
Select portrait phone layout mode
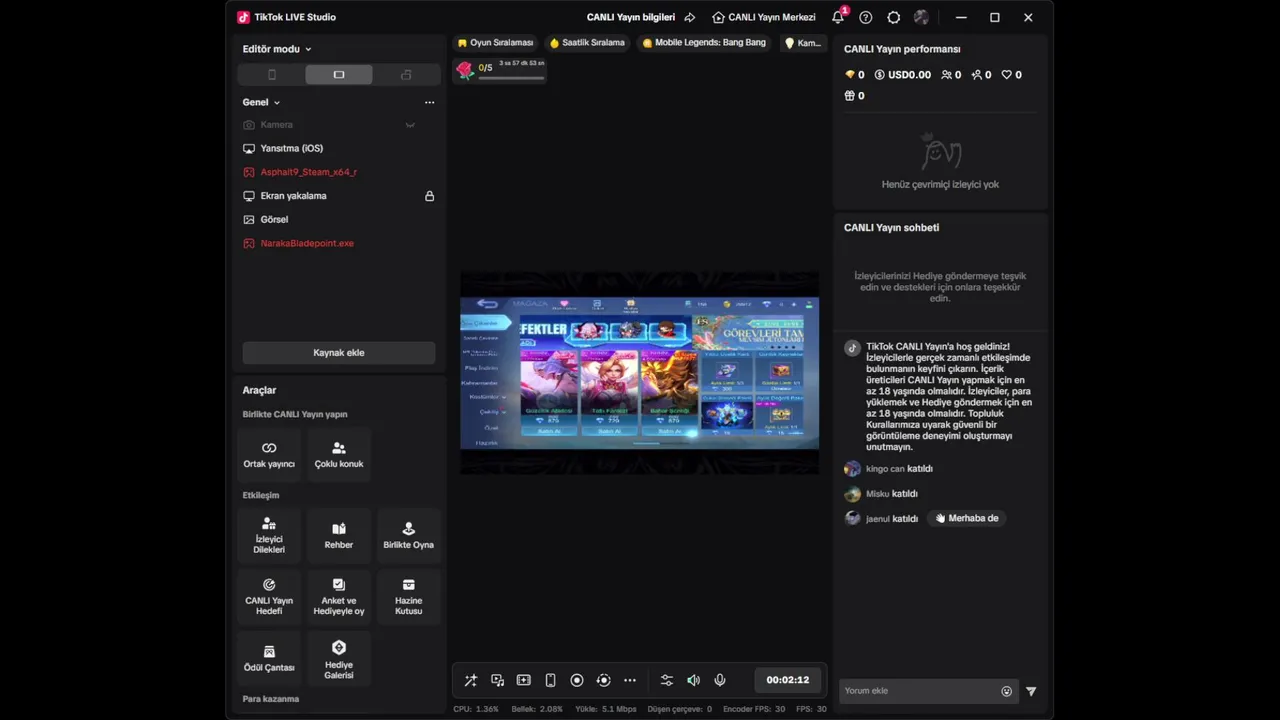click(272, 75)
